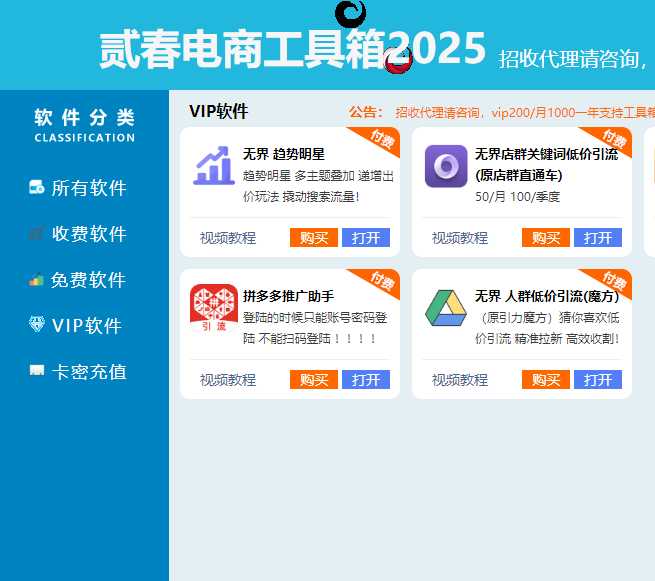Screen dimensions: 655x581
Task: Open 卡密充值 page
Action: tap(77, 371)
